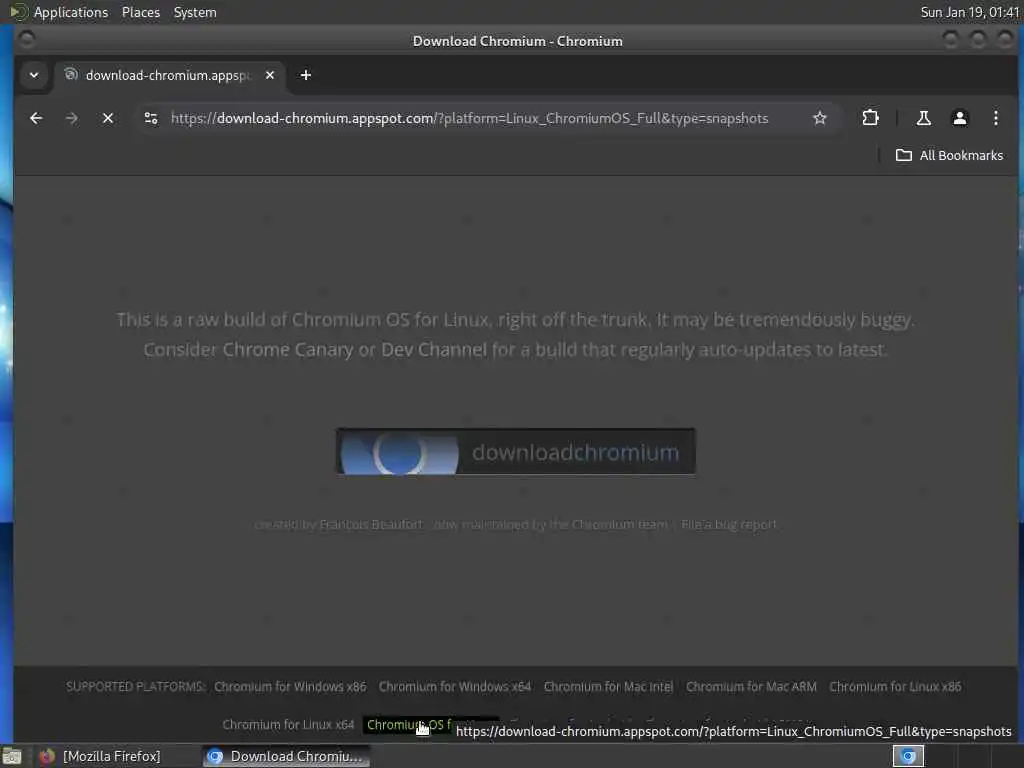
Task: Switch to Mozilla Firefox in taskbar
Action: coord(101,756)
